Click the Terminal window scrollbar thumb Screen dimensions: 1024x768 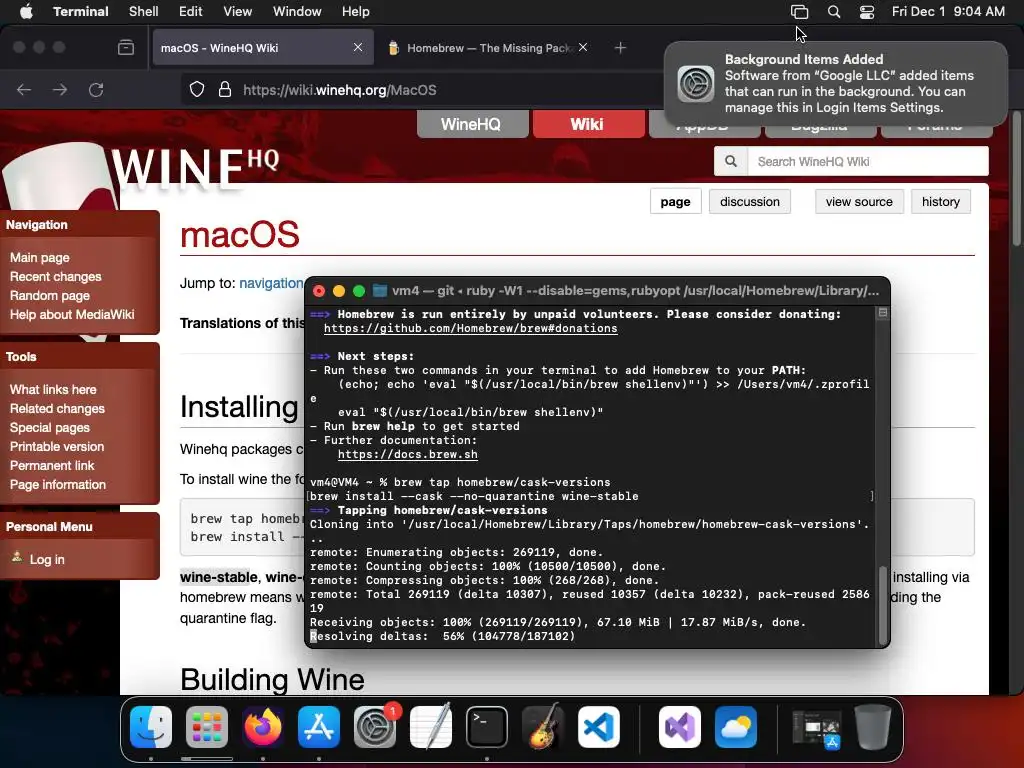883,605
